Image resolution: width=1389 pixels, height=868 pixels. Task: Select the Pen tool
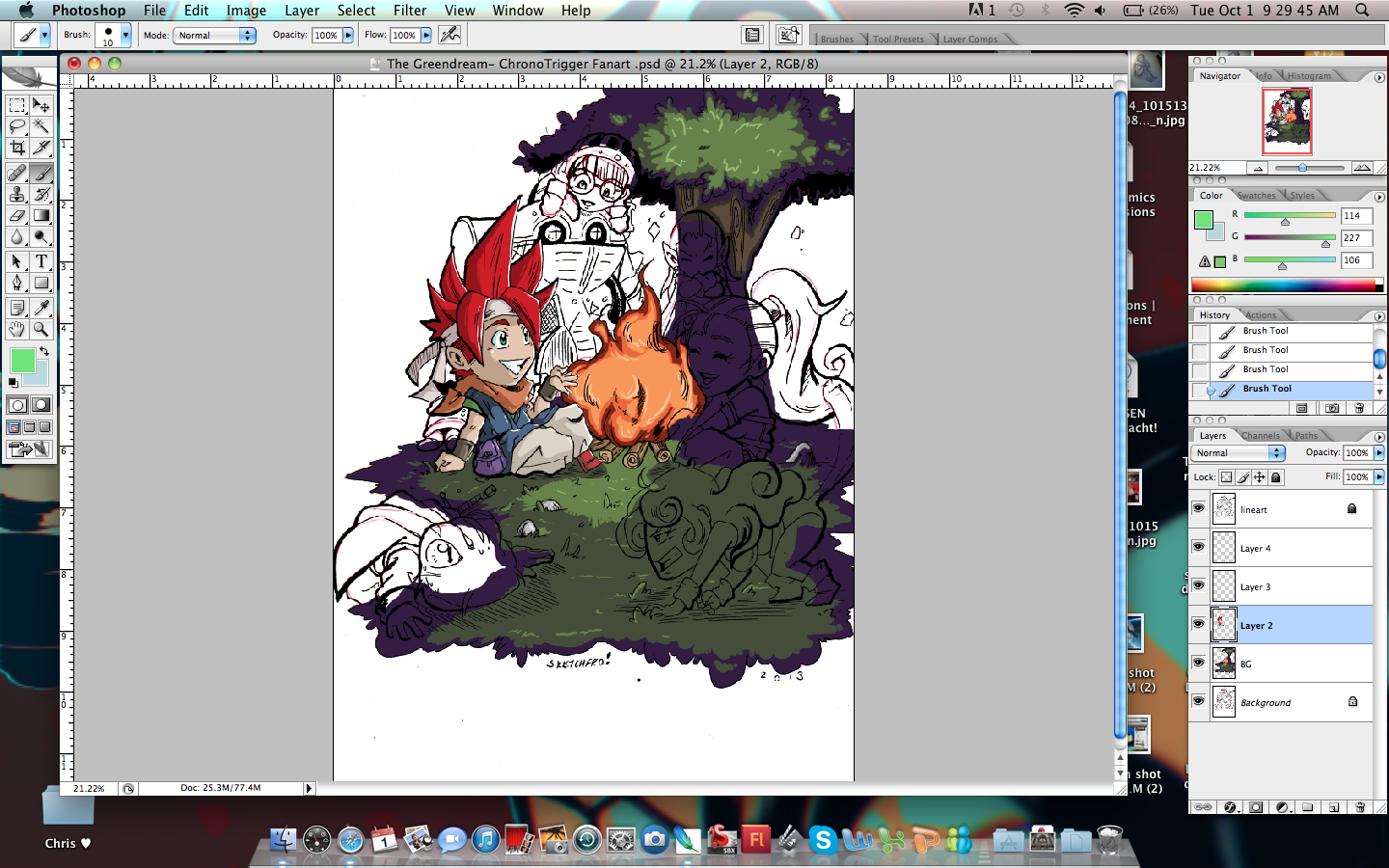pos(17,283)
